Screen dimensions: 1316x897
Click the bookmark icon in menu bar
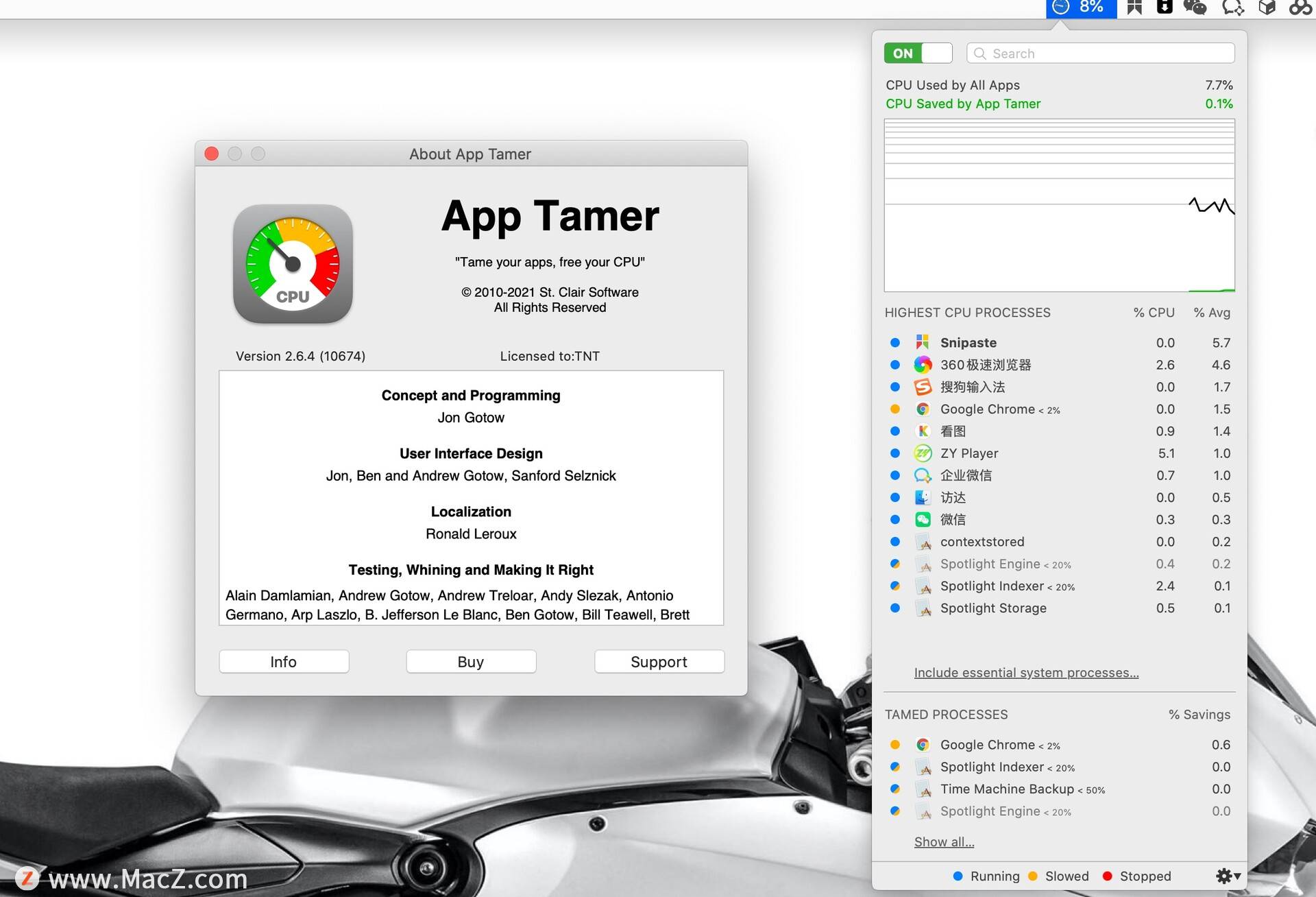click(1134, 8)
